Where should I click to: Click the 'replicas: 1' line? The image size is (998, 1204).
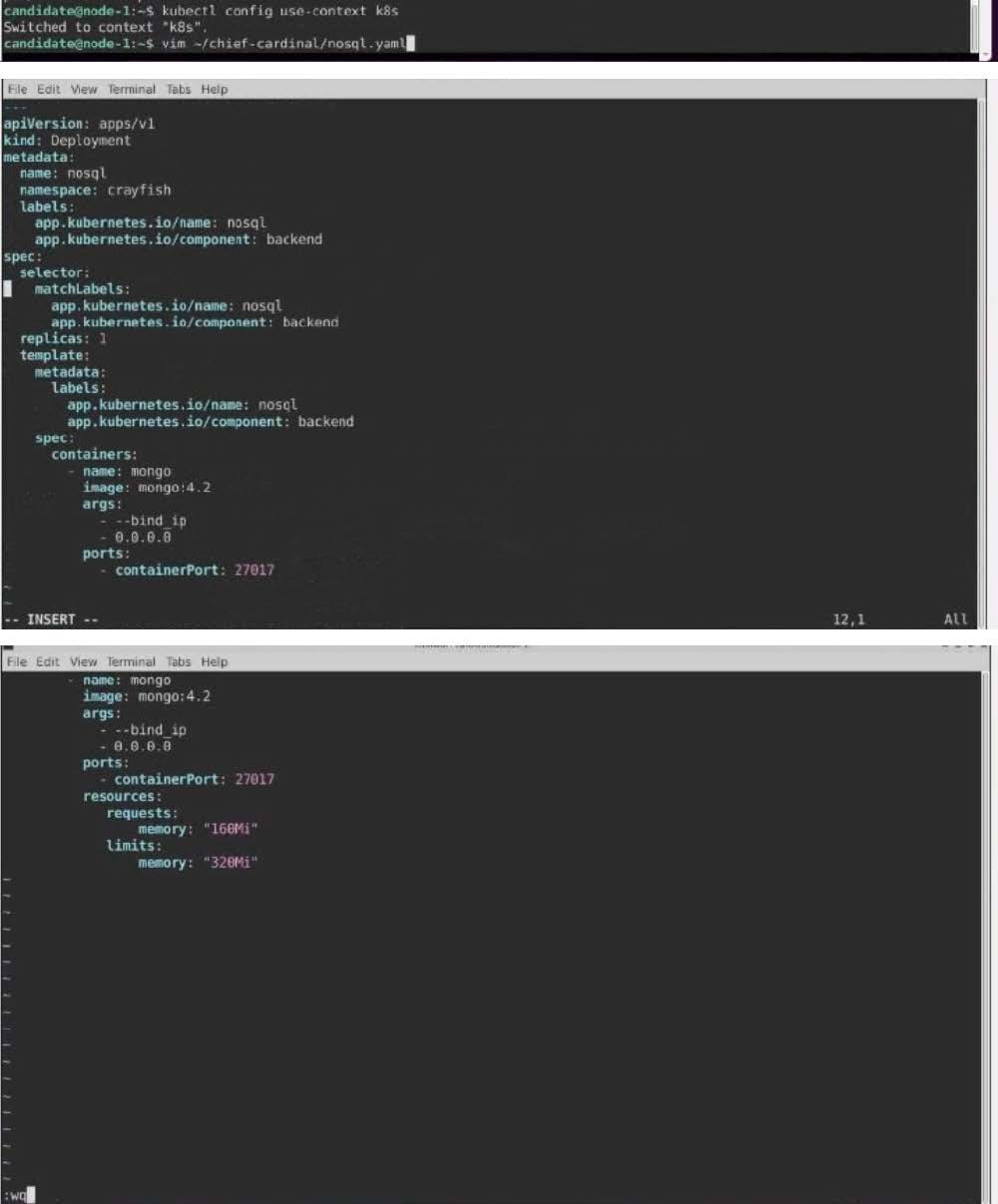point(63,338)
